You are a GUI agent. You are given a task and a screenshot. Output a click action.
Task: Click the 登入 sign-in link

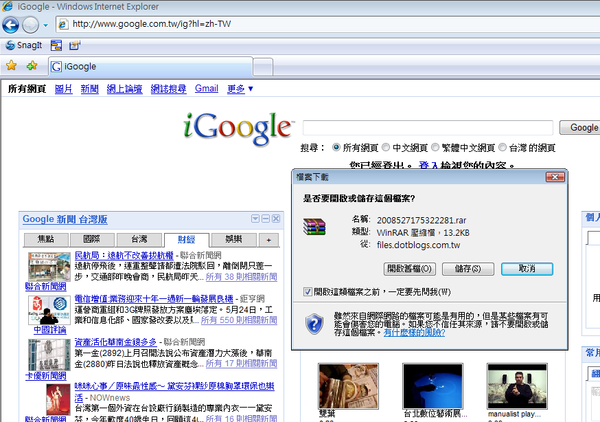[428, 165]
